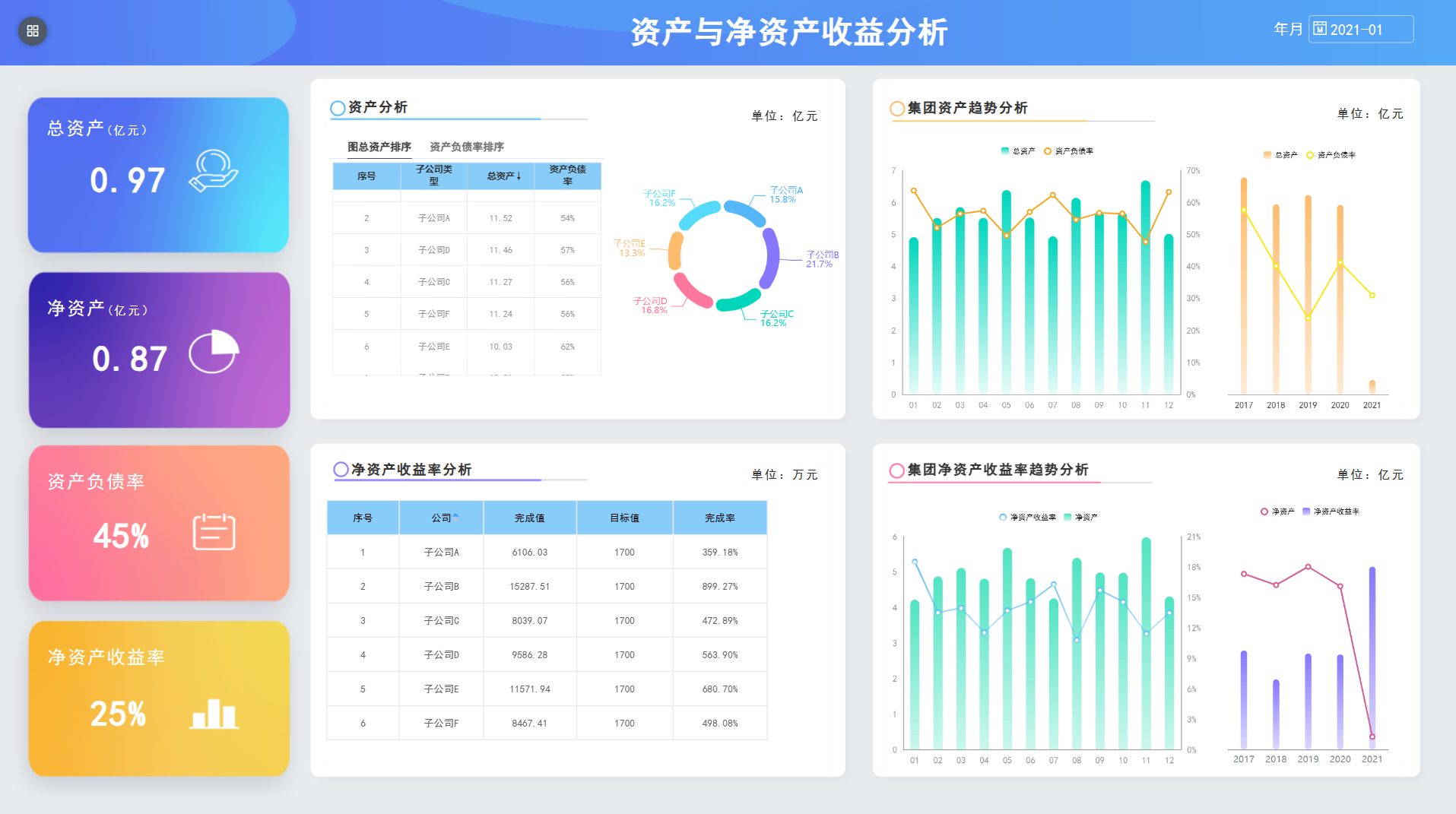Select the 图总资产排序 tab

pos(379,147)
